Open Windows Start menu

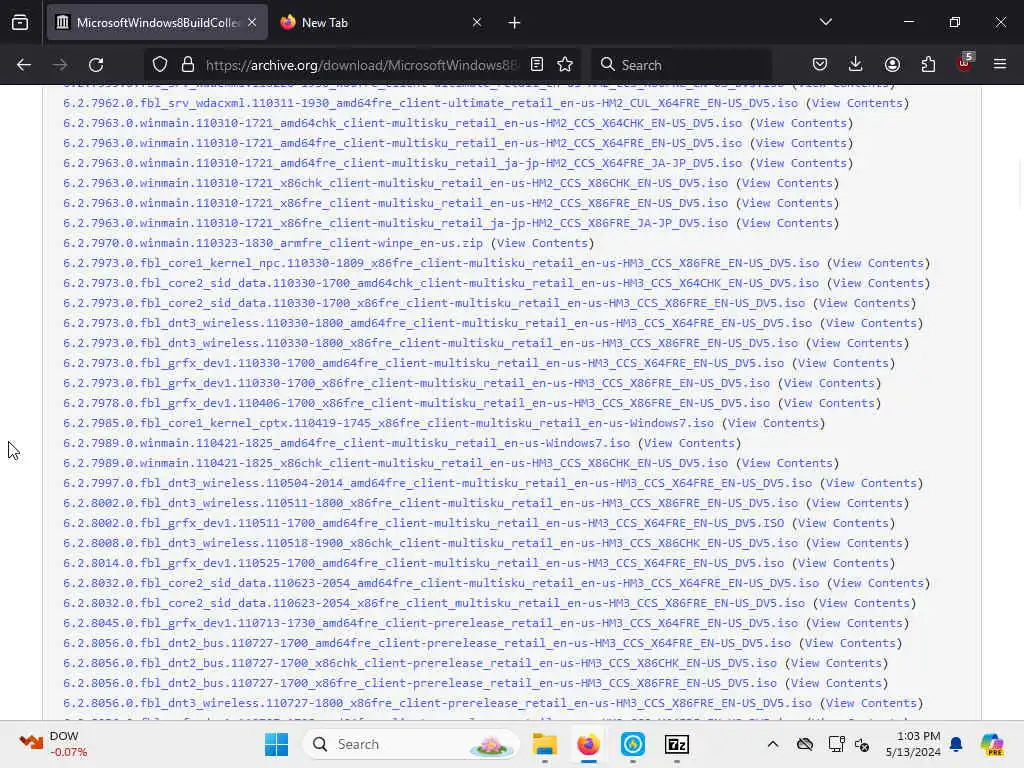pos(276,744)
